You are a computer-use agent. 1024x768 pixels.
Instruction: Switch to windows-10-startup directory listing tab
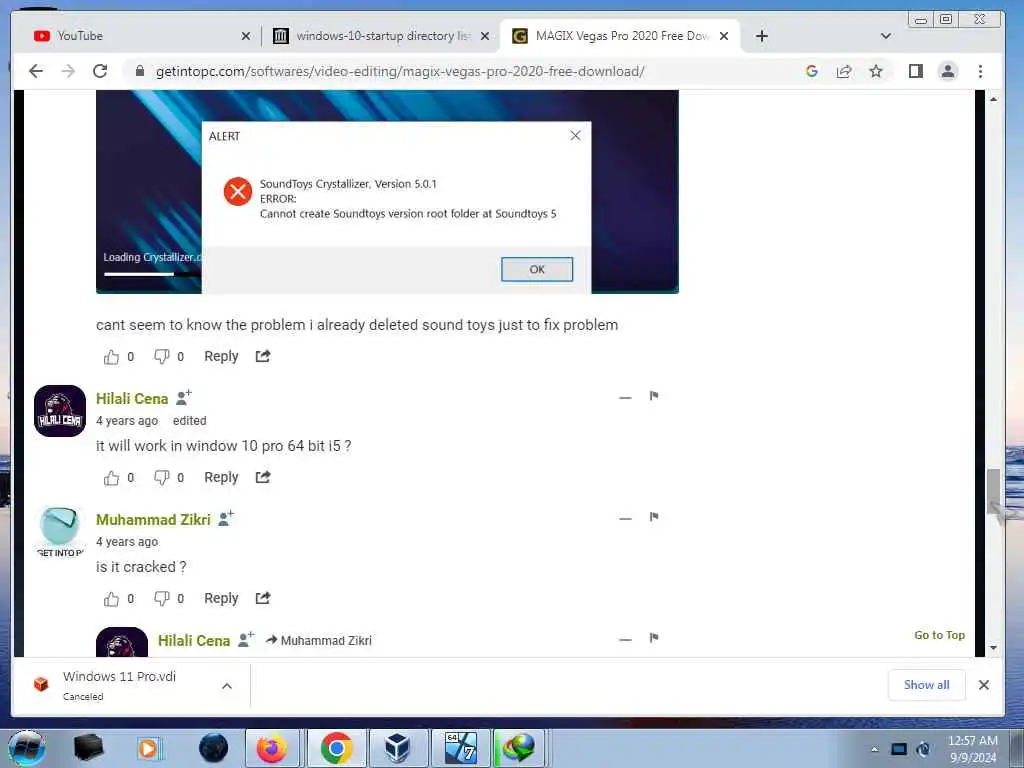tap(382, 36)
